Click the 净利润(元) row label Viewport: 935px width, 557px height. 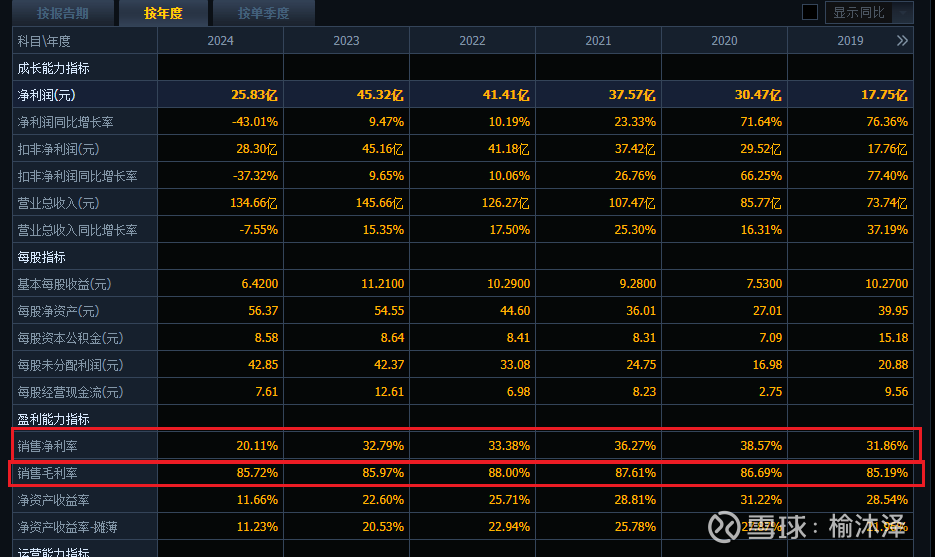[x=47, y=95]
